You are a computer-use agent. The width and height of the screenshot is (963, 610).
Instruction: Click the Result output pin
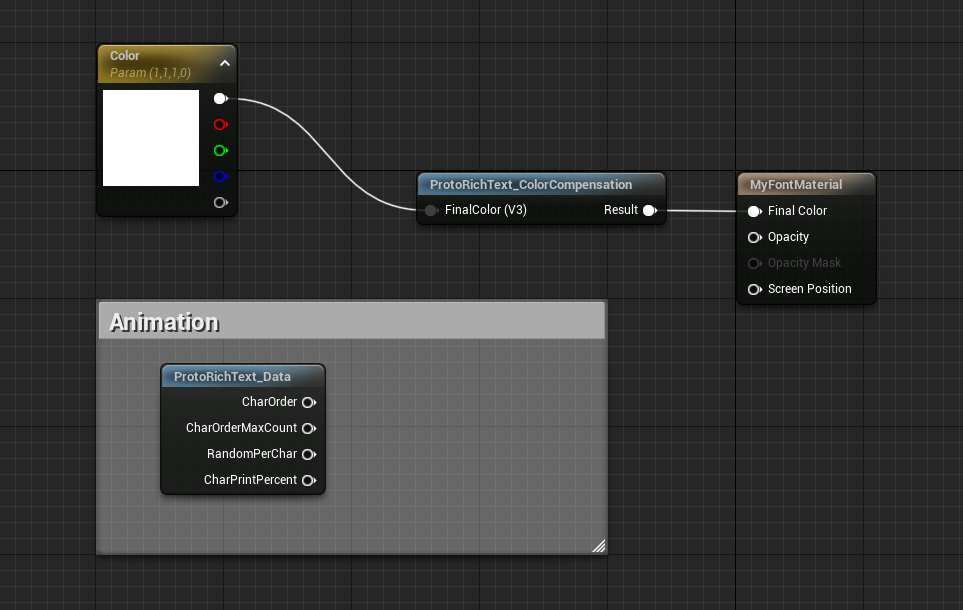(649, 210)
